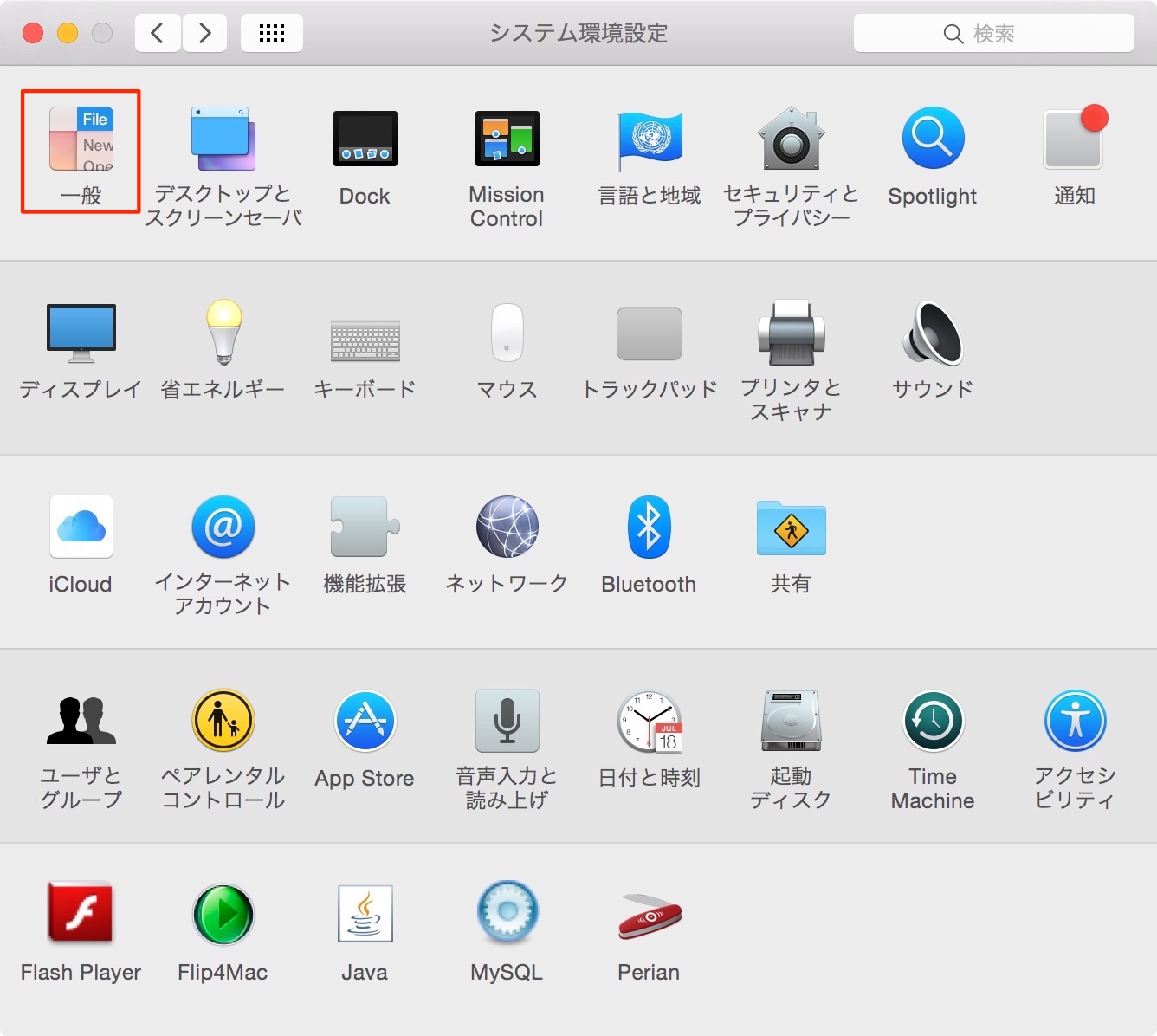The height and width of the screenshot is (1036, 1157).
Task: Open 共有 sharing folder icon
Action: point(792,528)
